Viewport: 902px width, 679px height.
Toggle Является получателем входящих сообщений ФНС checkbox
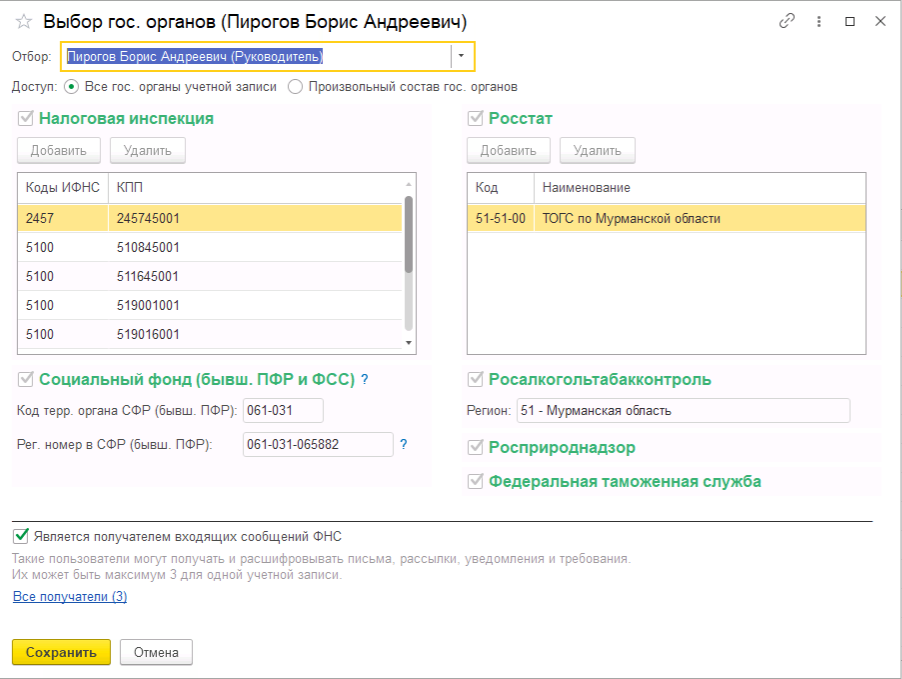[21, 536]
